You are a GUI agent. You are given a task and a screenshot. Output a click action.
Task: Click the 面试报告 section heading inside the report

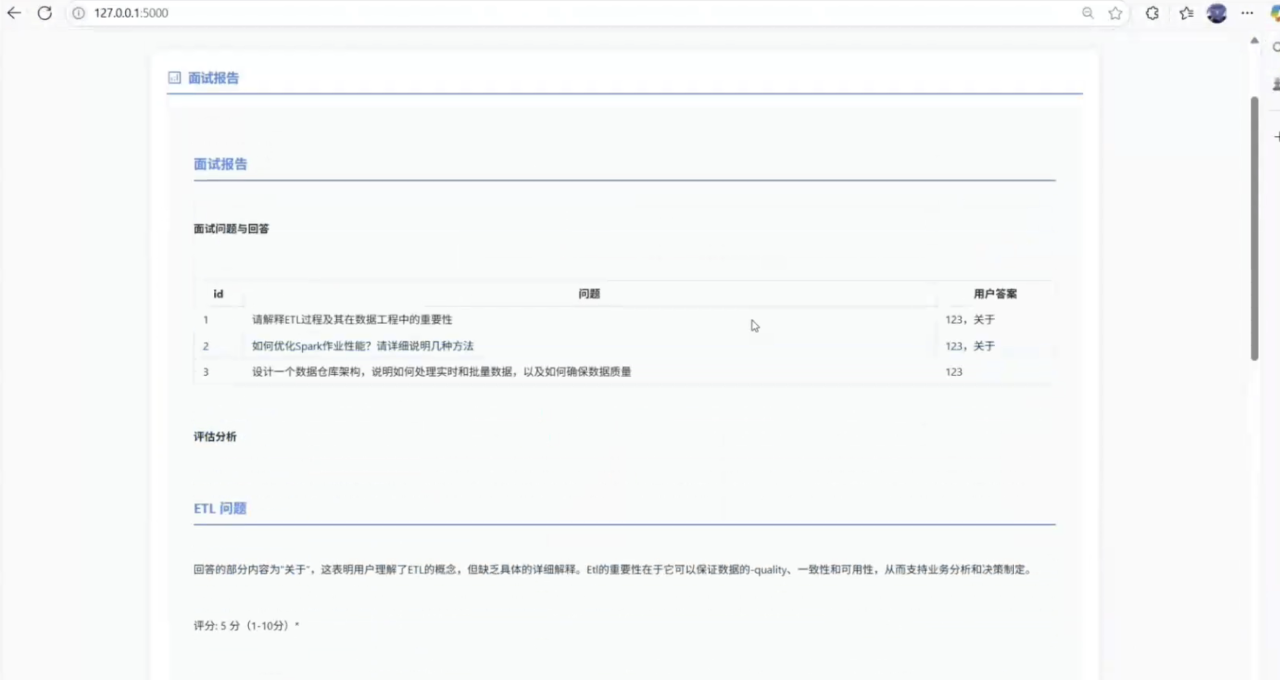click(x=220, y=164)
